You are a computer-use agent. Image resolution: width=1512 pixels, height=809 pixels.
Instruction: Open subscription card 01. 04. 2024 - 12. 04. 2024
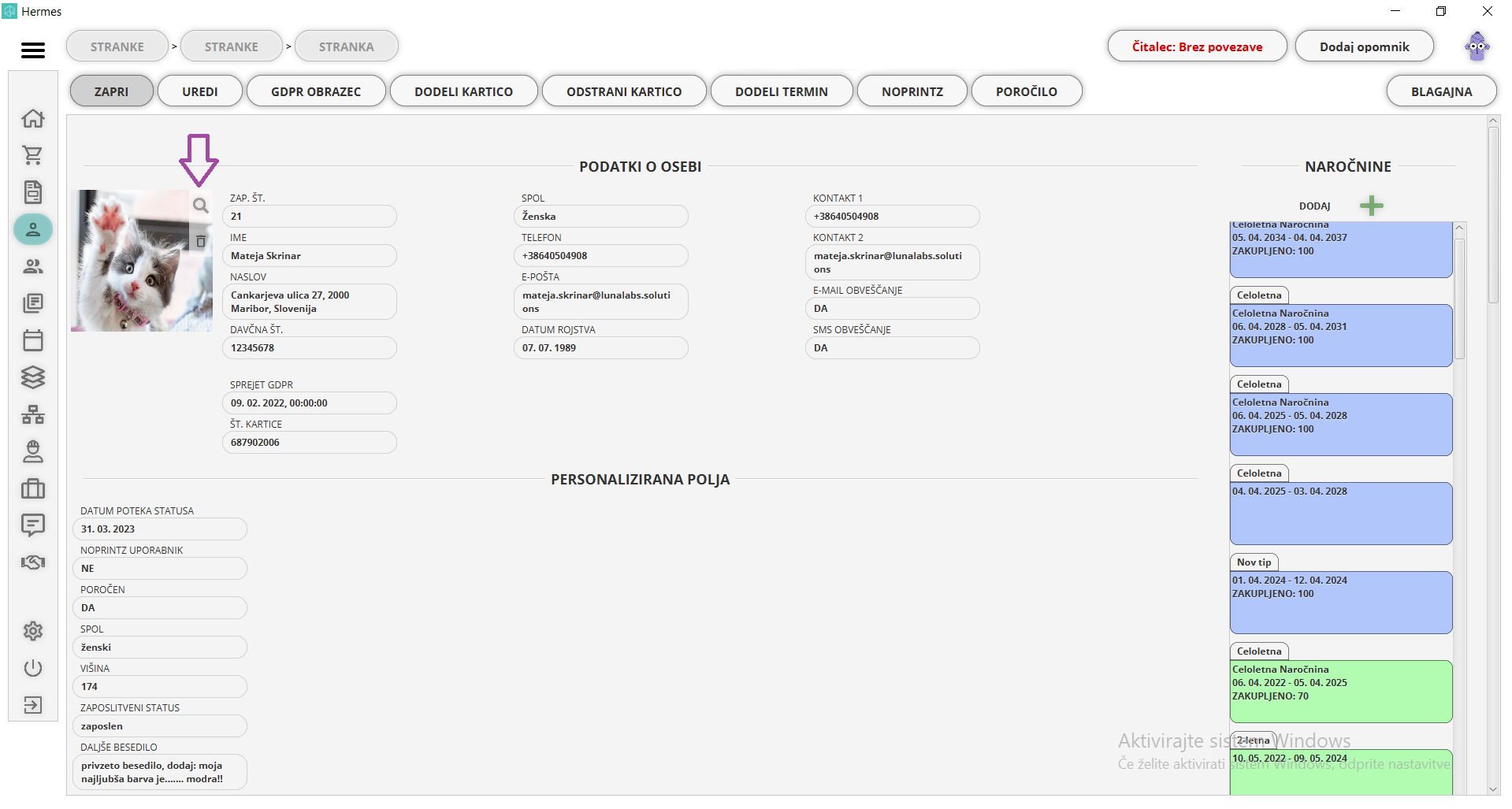coord(1341,603)
